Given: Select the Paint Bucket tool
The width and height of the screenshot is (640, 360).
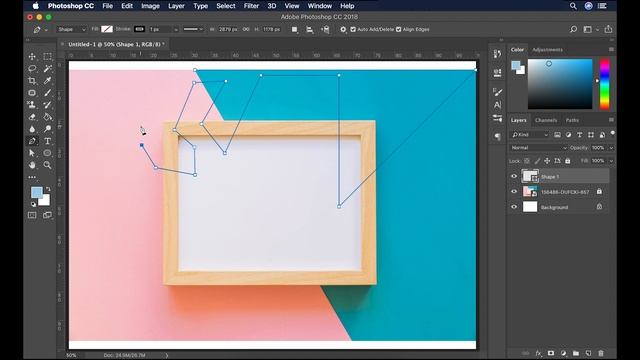Looking at the screenshot, I should pos(47,117).
